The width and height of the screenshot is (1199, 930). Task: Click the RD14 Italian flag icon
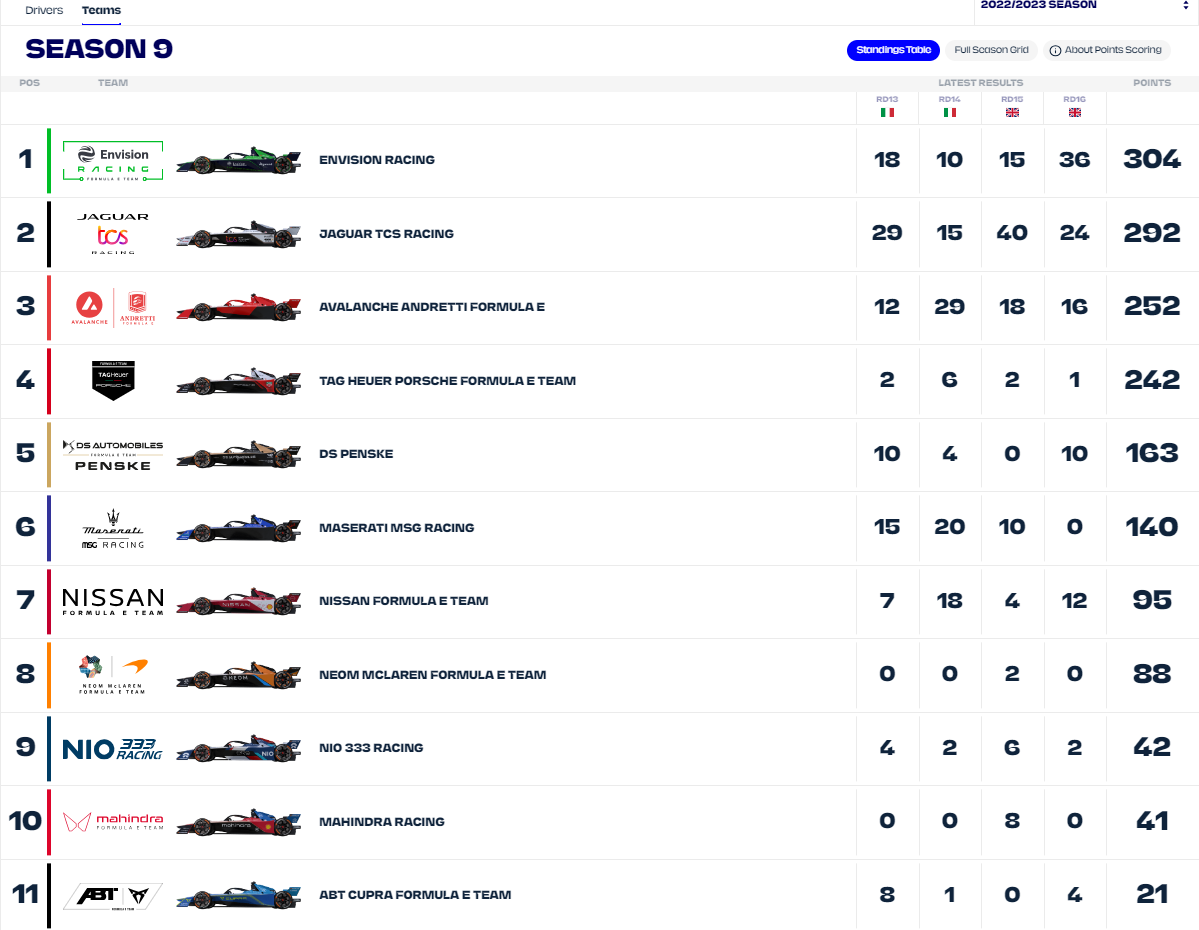pos(950,112)
